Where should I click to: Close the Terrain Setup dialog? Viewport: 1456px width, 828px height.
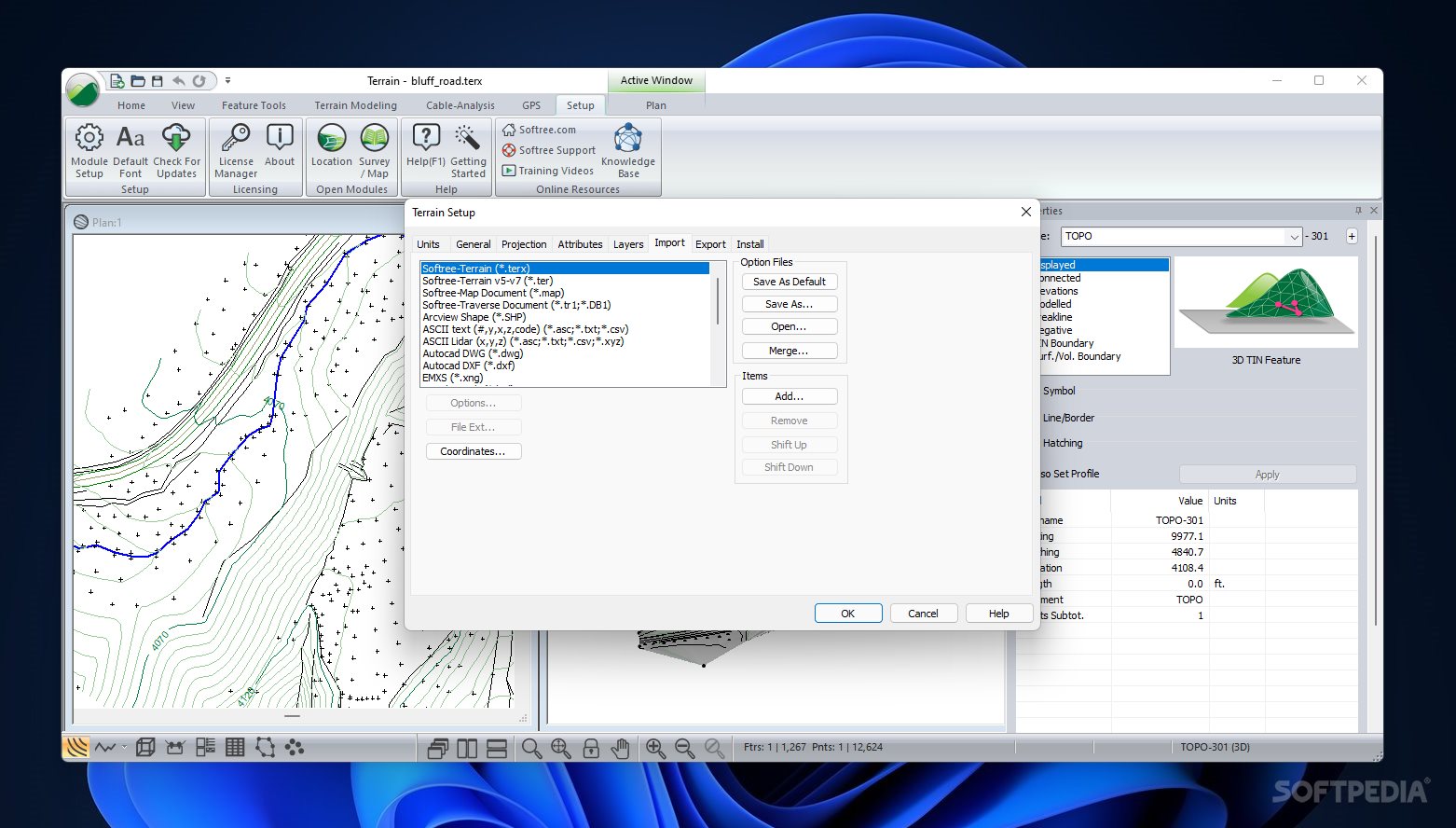(1025, 212)
